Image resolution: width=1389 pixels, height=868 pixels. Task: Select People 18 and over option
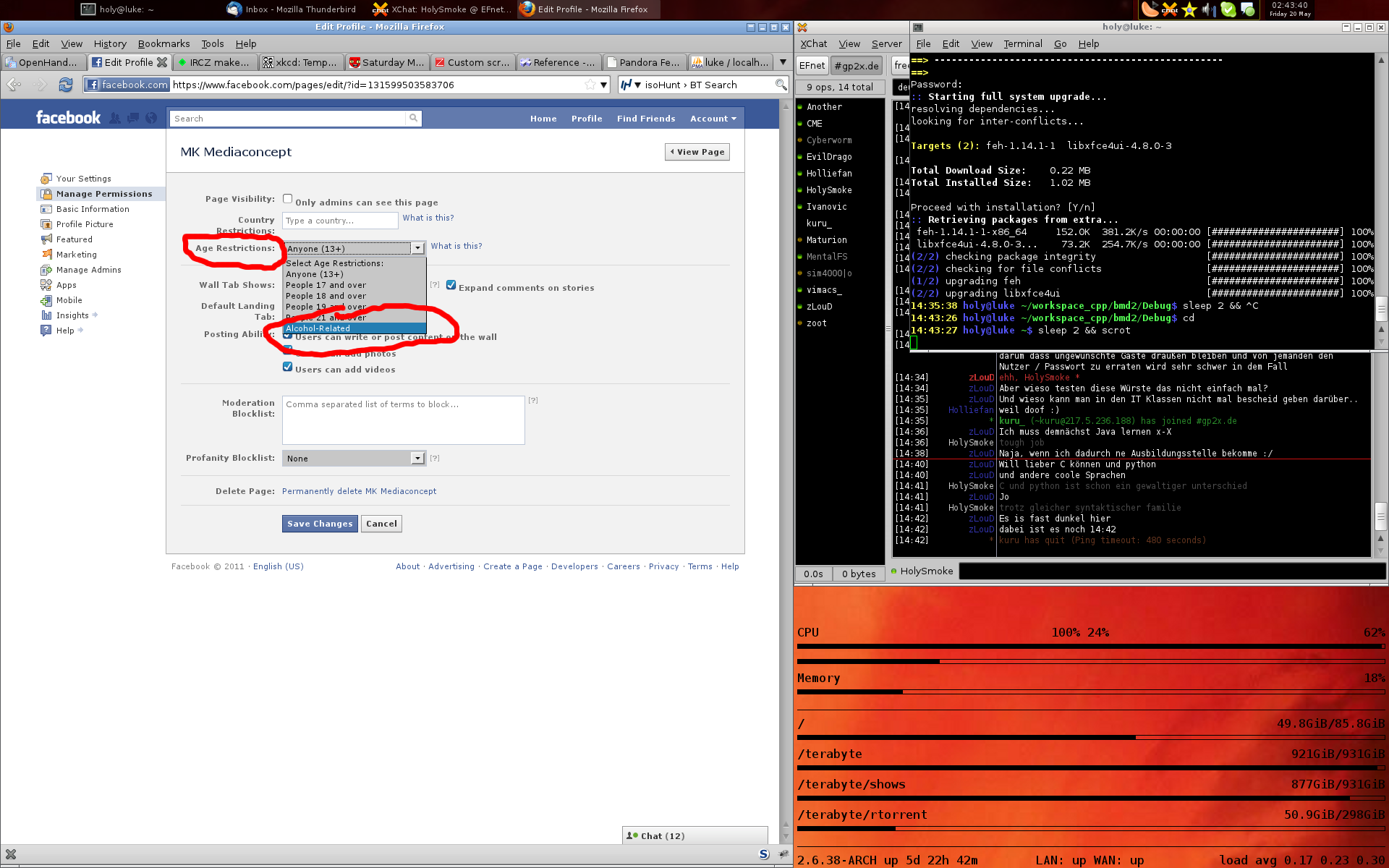(x=354, y=296)
